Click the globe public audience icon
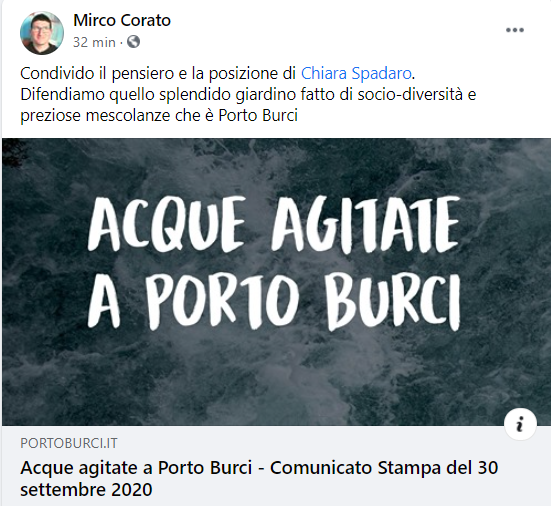The width and height of the screenshot is (551, 506). (x=134, y=42)
